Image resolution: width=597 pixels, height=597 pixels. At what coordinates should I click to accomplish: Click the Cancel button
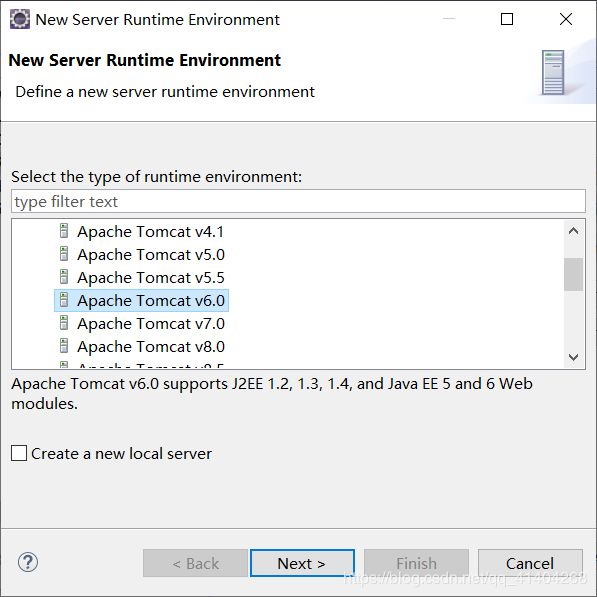click(530, 563)
